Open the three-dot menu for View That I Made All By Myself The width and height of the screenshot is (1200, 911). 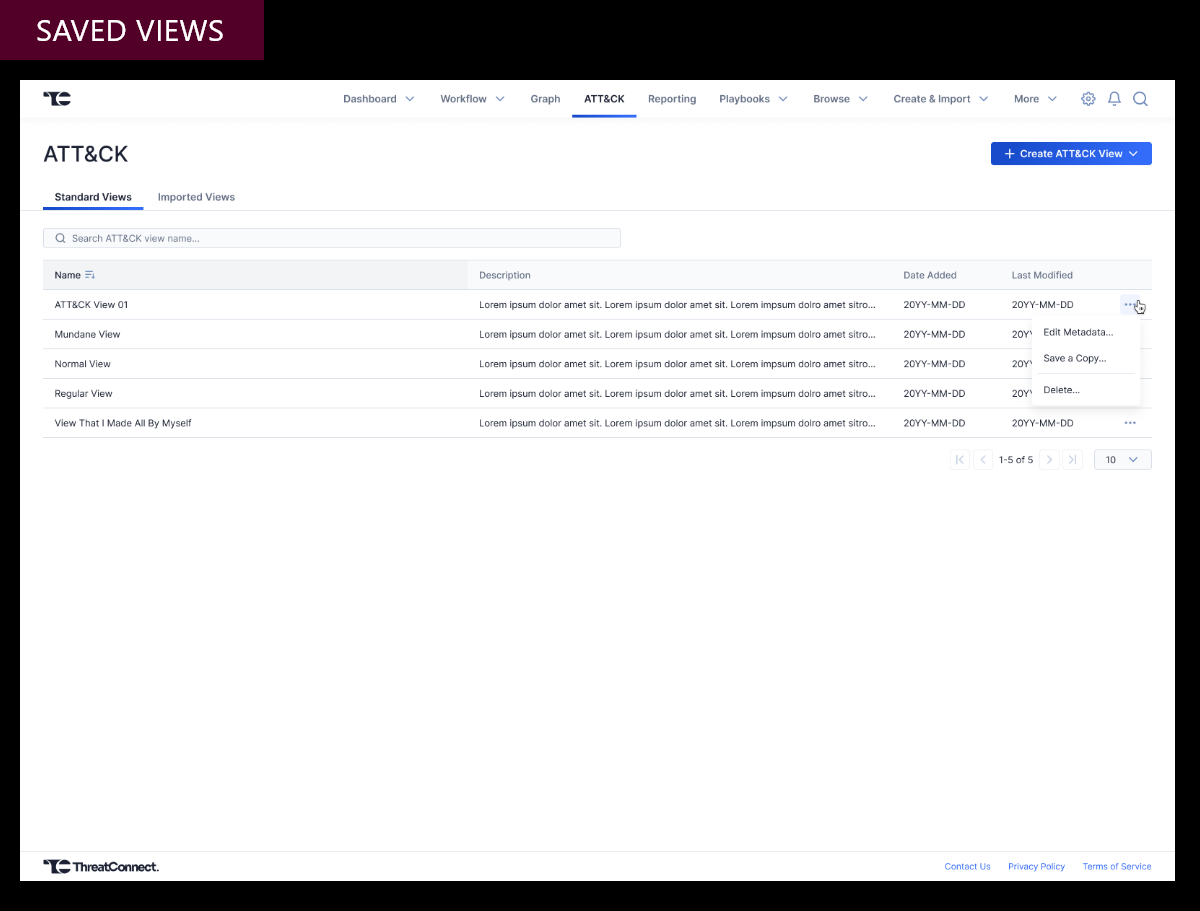(x=1130, y=423)
